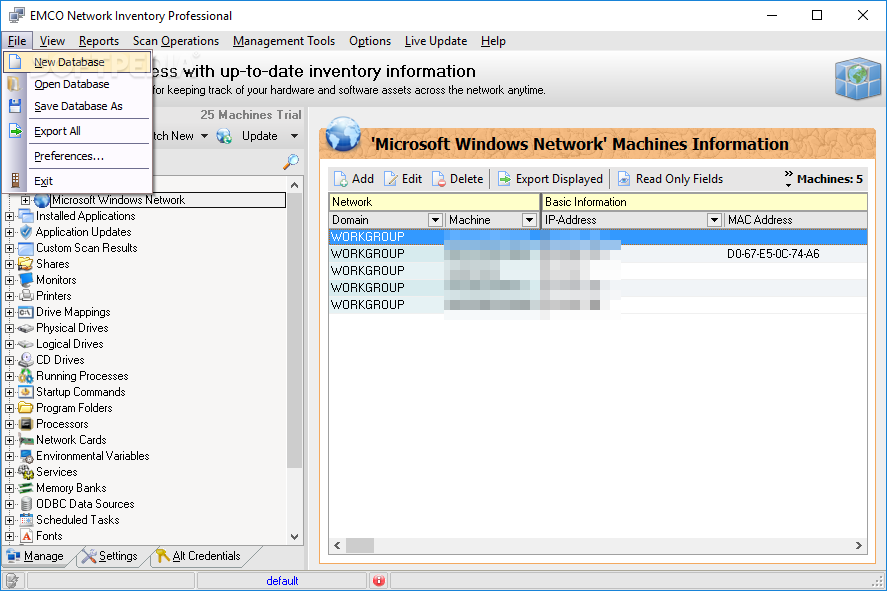
Task: Click the CD Drives disc icon
Action: tap(25, 360)
